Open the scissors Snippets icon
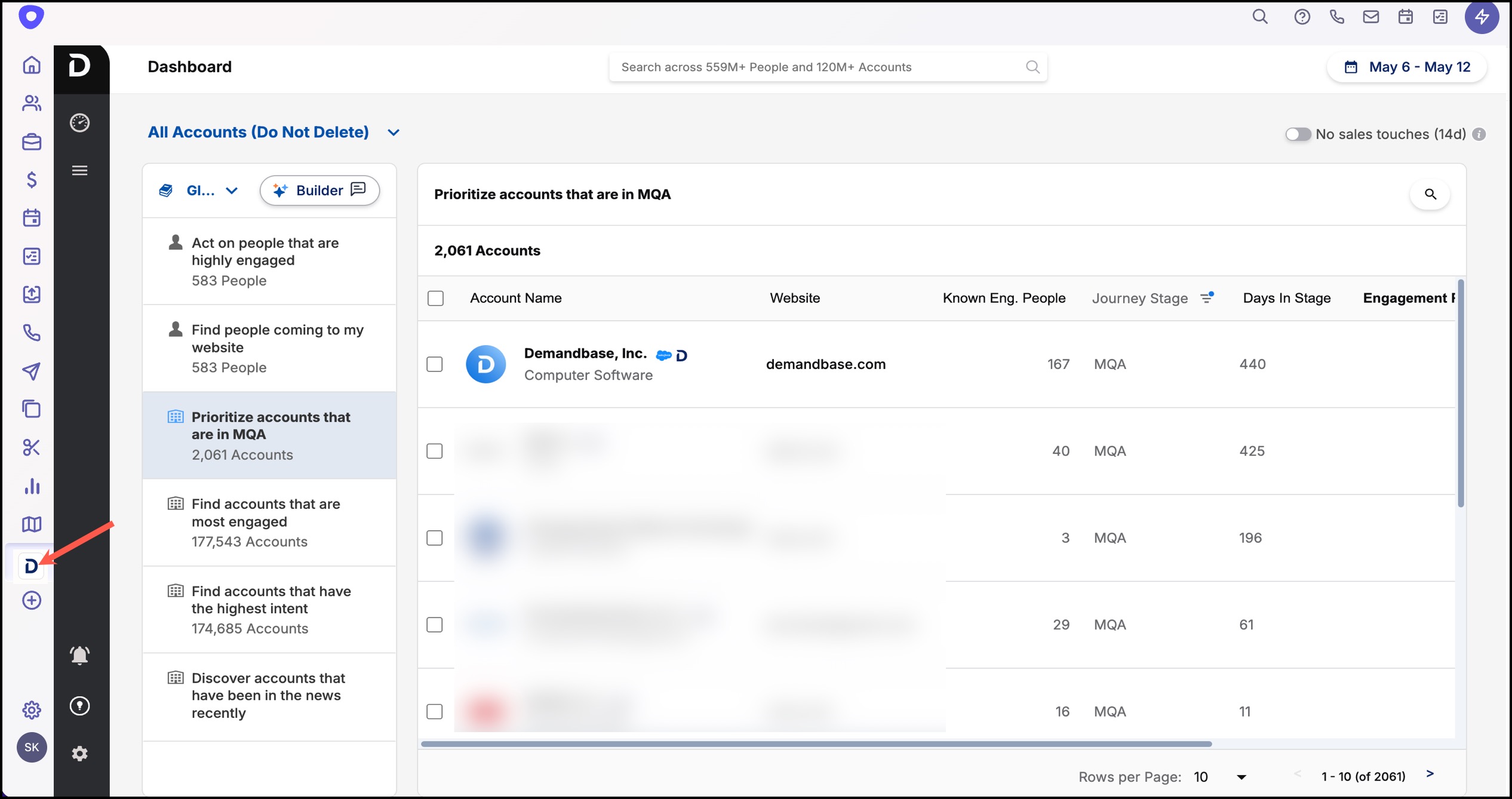Image resolution: width=1512 pixels, height=799 pixels. pyautogui.click(x=32, y=447)
